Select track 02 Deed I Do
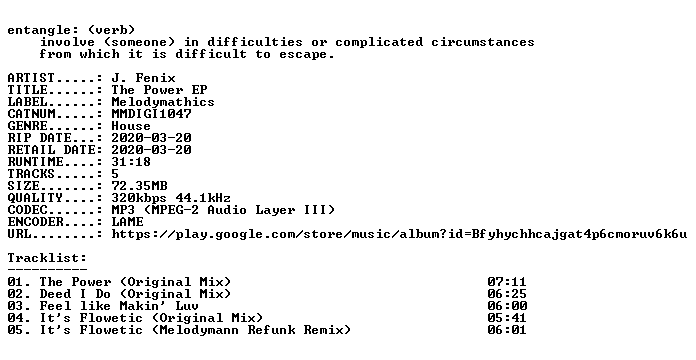The height and width of the screenshot is (360, 696). [267, 294]
